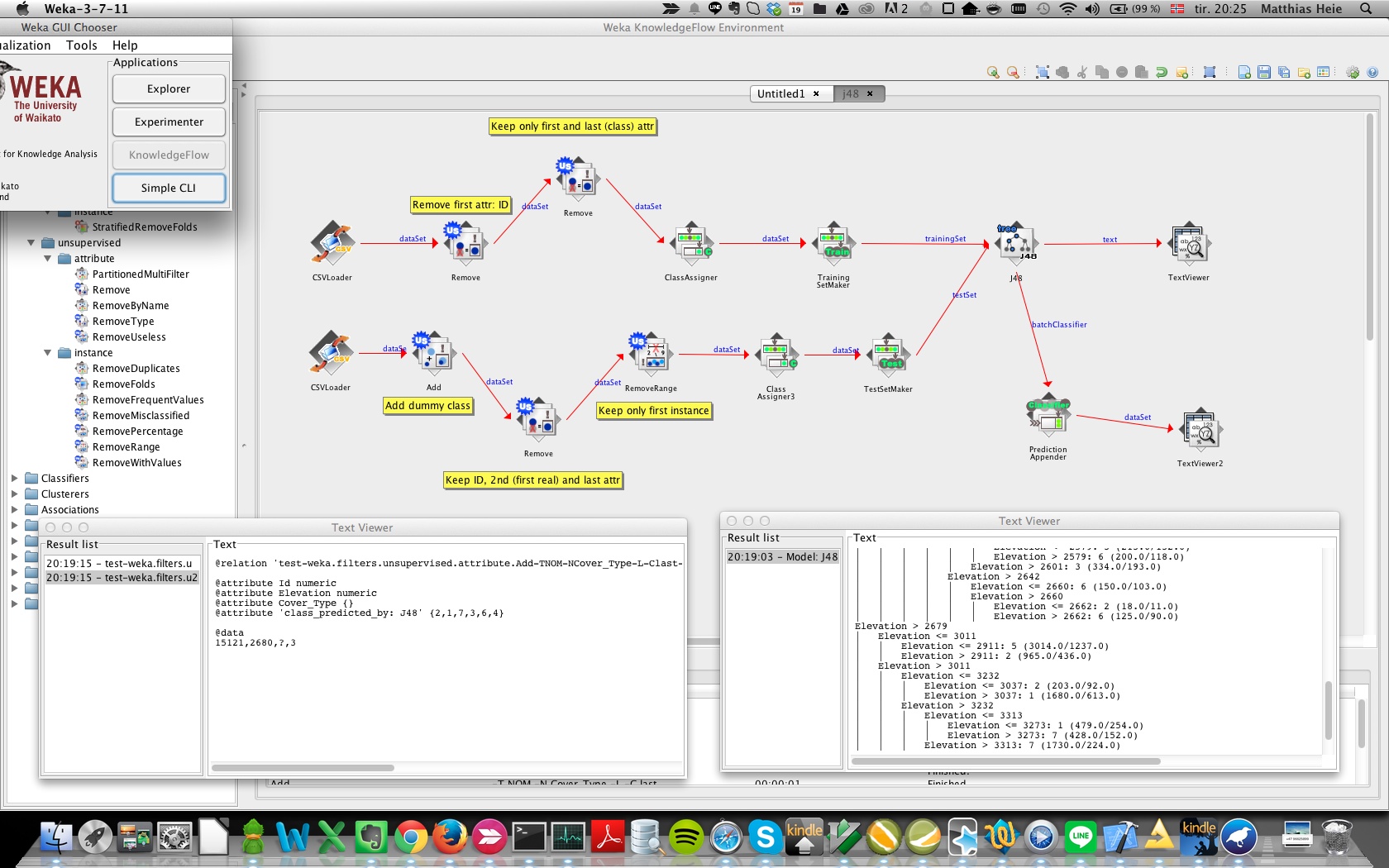Click the open folder toolbar icon

(1304, 73)
